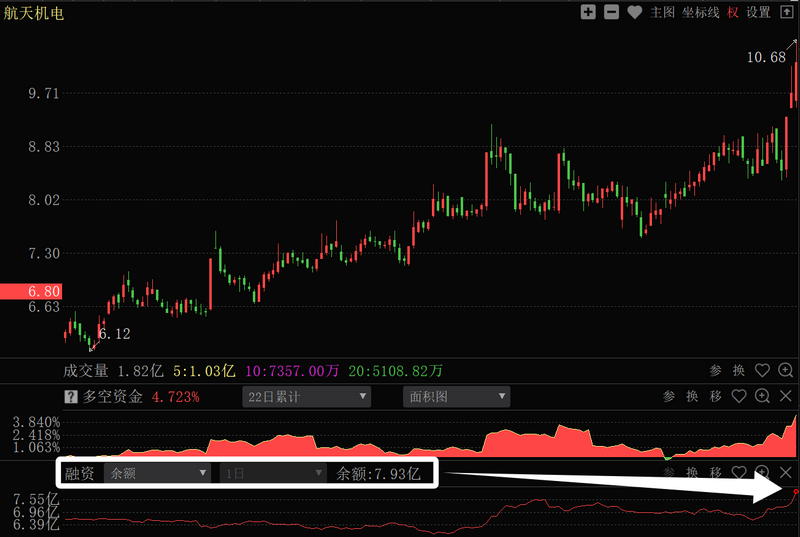The height and width of the screenshot is (537, 800).
Task: Open the 坐标线 coordinate line menu
Action: pyautogui.click(x=700, y=12)
